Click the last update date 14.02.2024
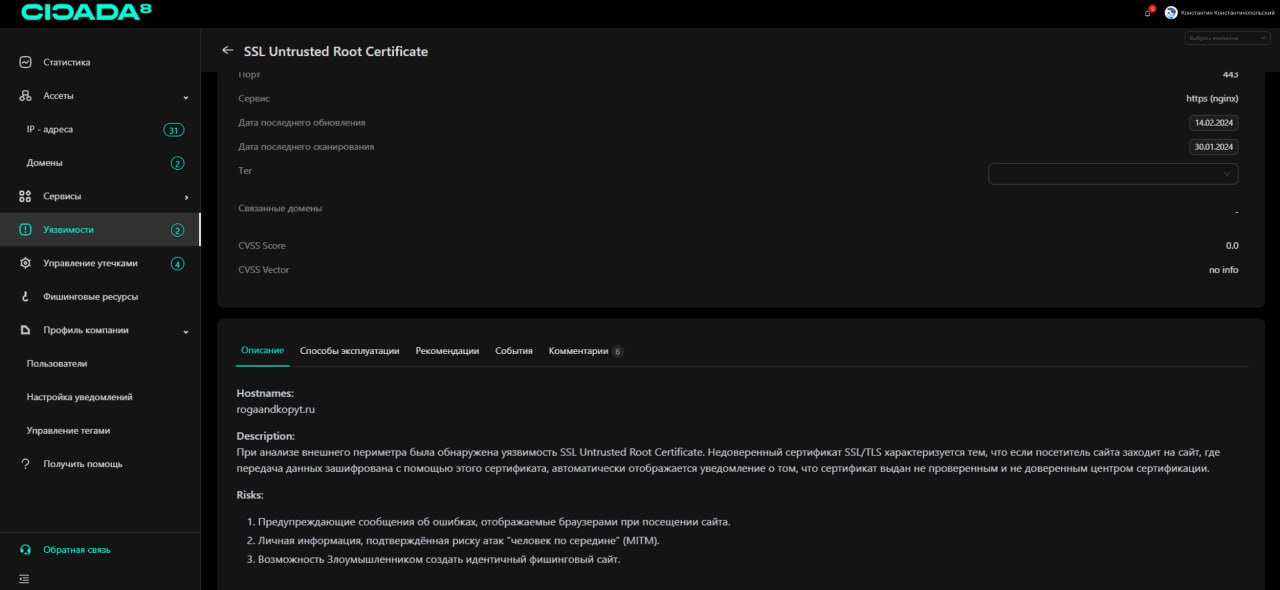The width and height of the screenshot is (1280, 590). 1213,123
